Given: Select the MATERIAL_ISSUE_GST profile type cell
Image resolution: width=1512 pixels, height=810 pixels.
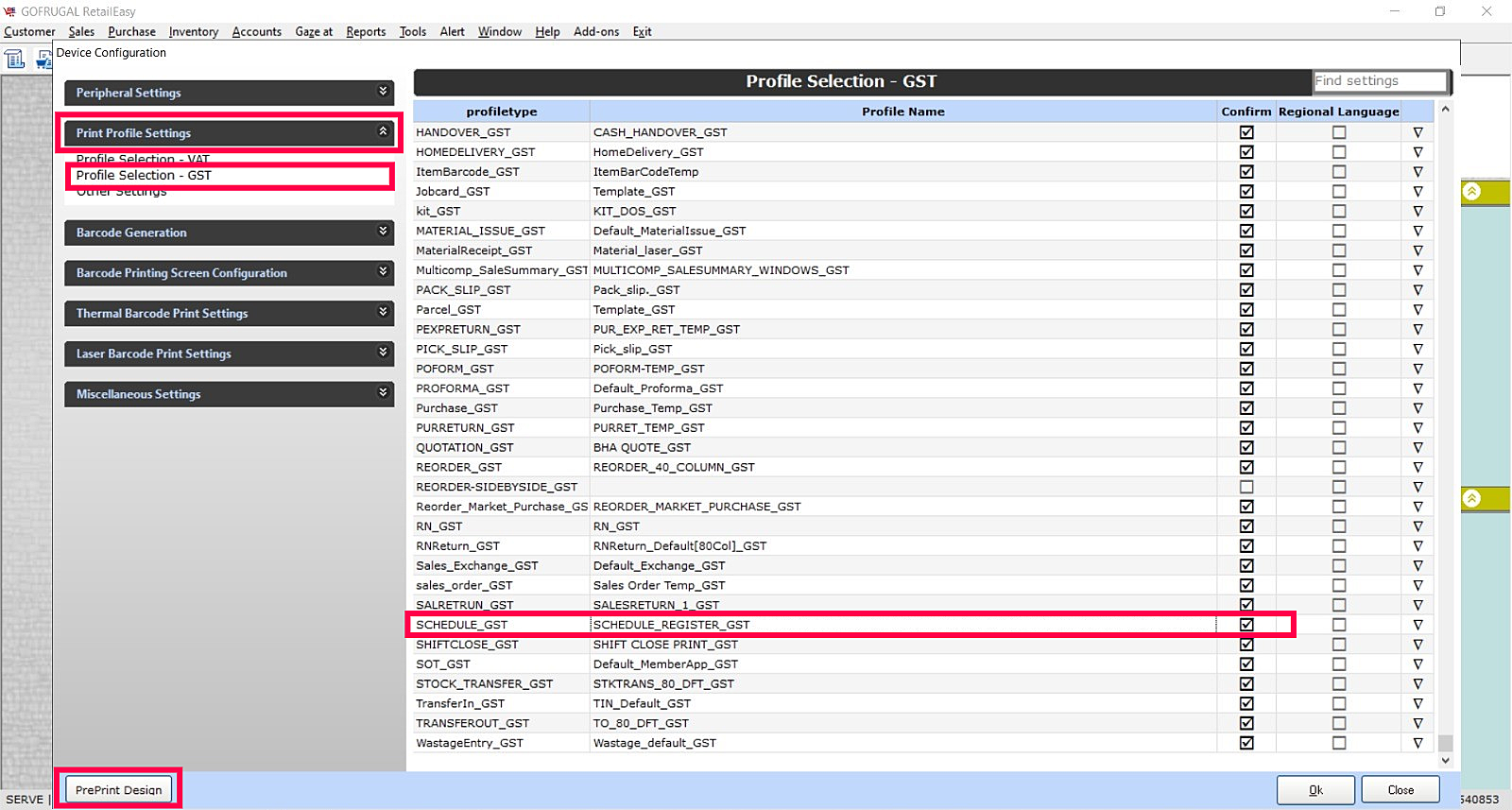Looking at the screenshot, I should pyautogui.click(x=502, y=231).
